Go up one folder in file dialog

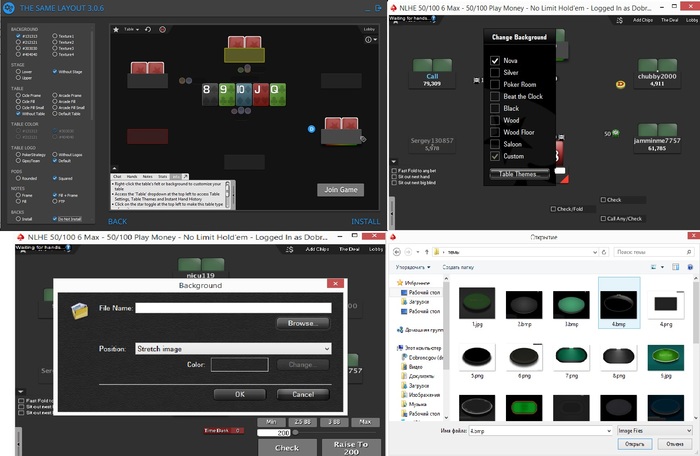click(426, 252)
